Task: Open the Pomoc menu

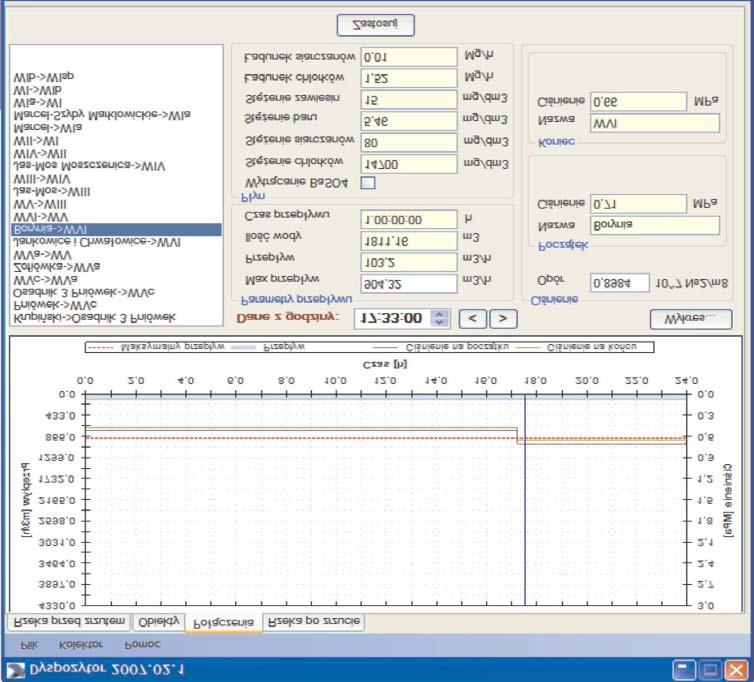Action: pyautogui.click(x=142, y=644)
